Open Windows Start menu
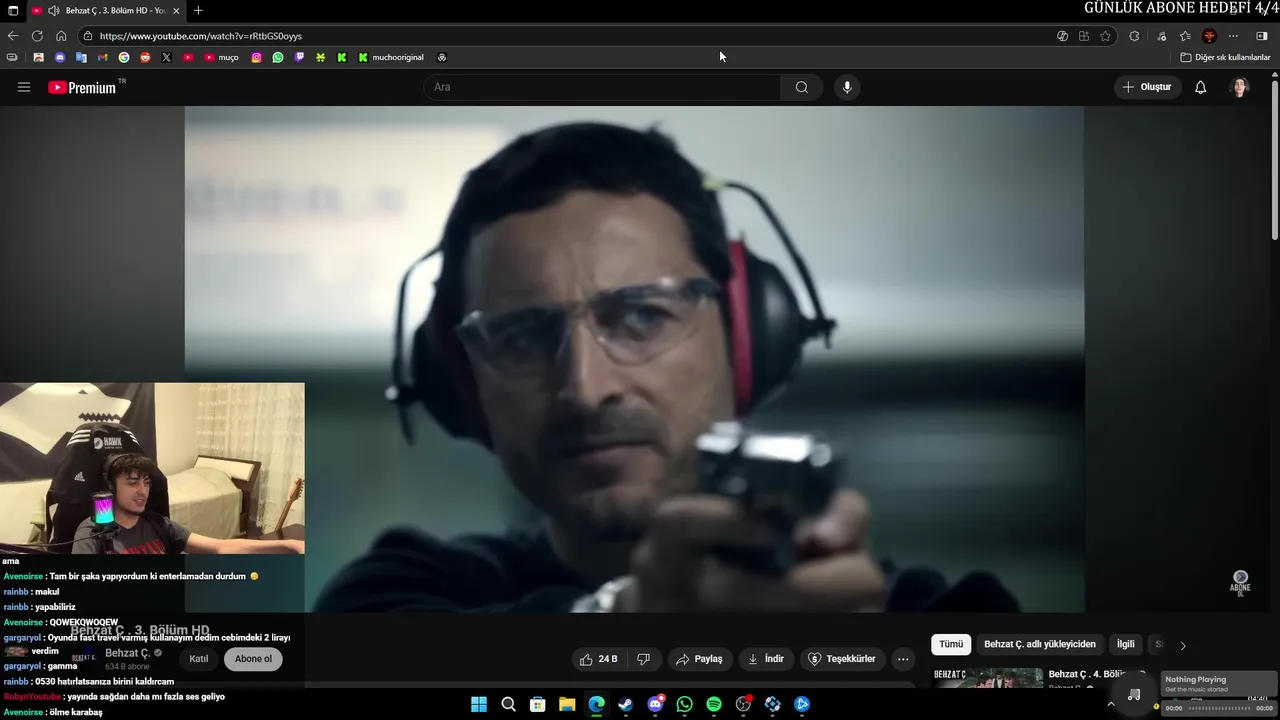The height and width of the screenshot is (720, 1280). coord(479,704)
